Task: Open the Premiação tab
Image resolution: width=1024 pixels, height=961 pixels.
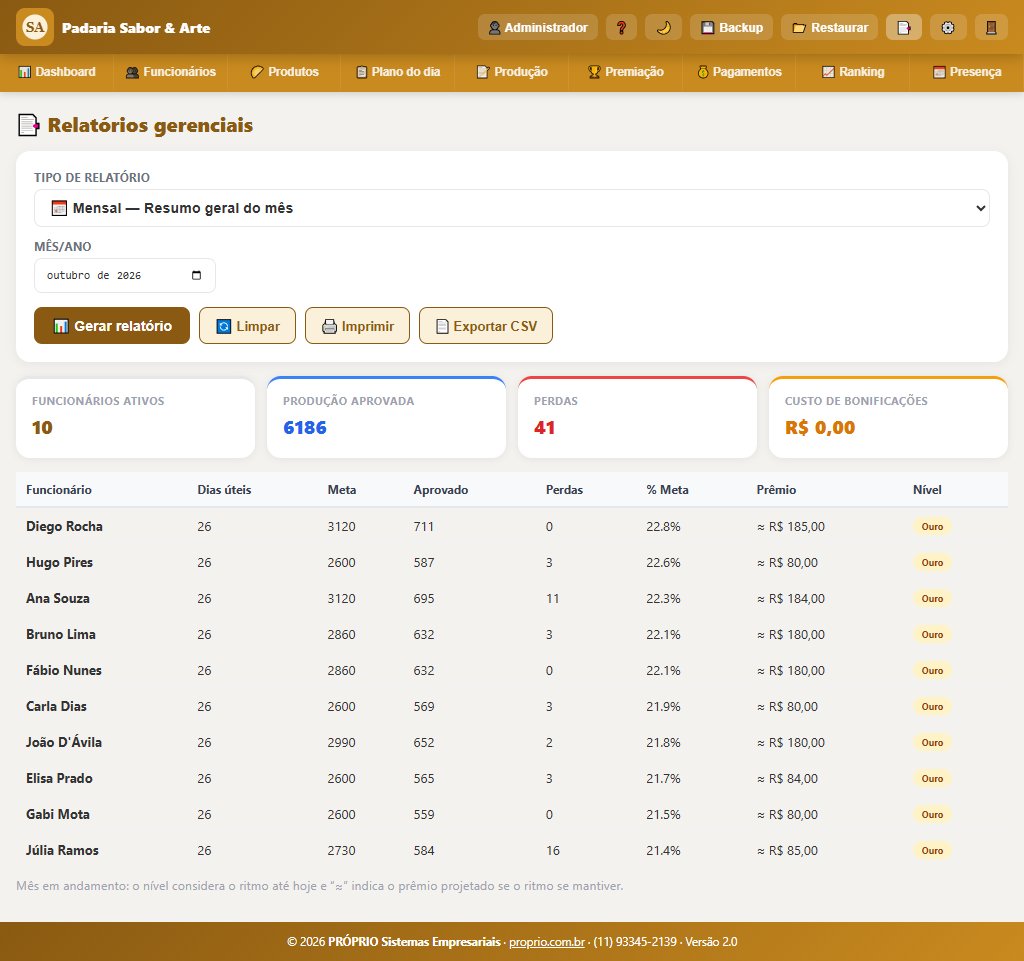Action: [626, 72]
